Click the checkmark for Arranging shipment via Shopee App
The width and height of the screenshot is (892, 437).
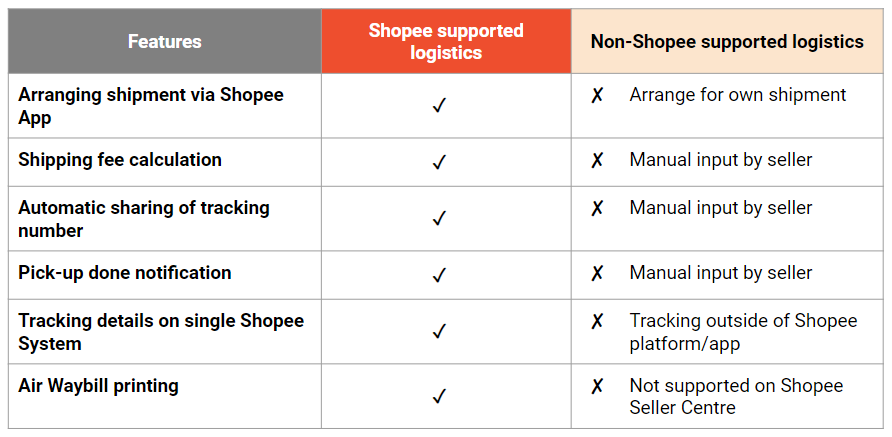coord(438,106)
